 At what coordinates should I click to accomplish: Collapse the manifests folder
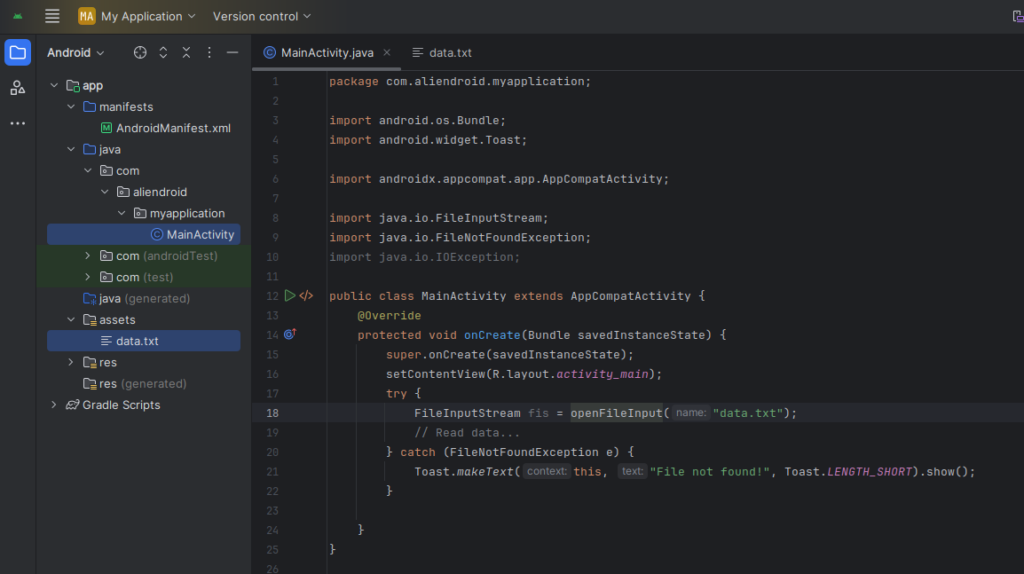click(x=71, y=107)
